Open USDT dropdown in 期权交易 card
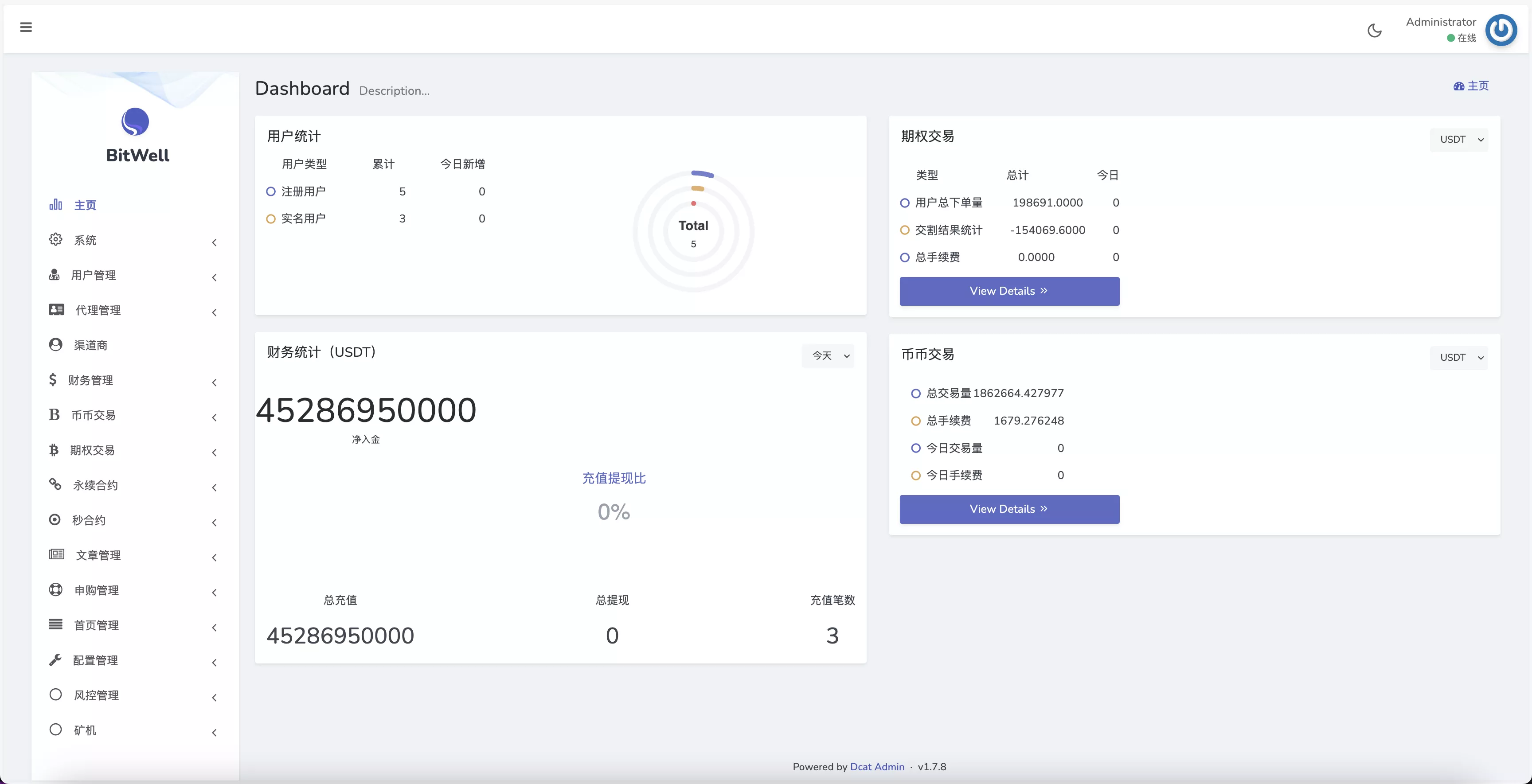 point(1459,140)
